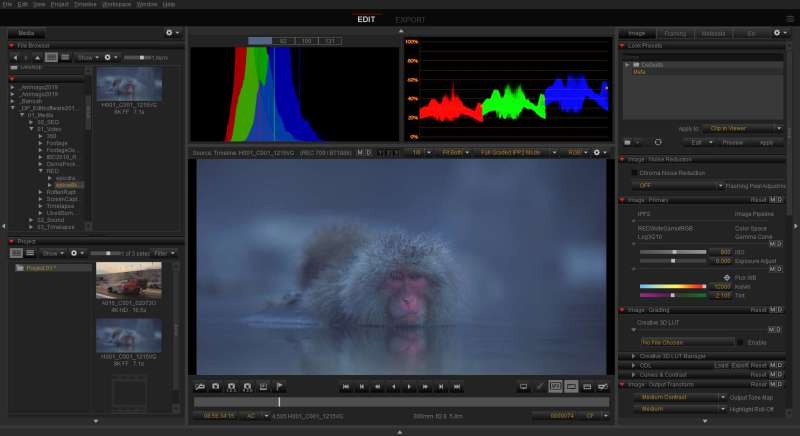Image resolution: width=800 pixels, height=436 pixels.
Task: Click playhead on viewer scrub bar
Action: pyautogui.click(x=279, y=402)
